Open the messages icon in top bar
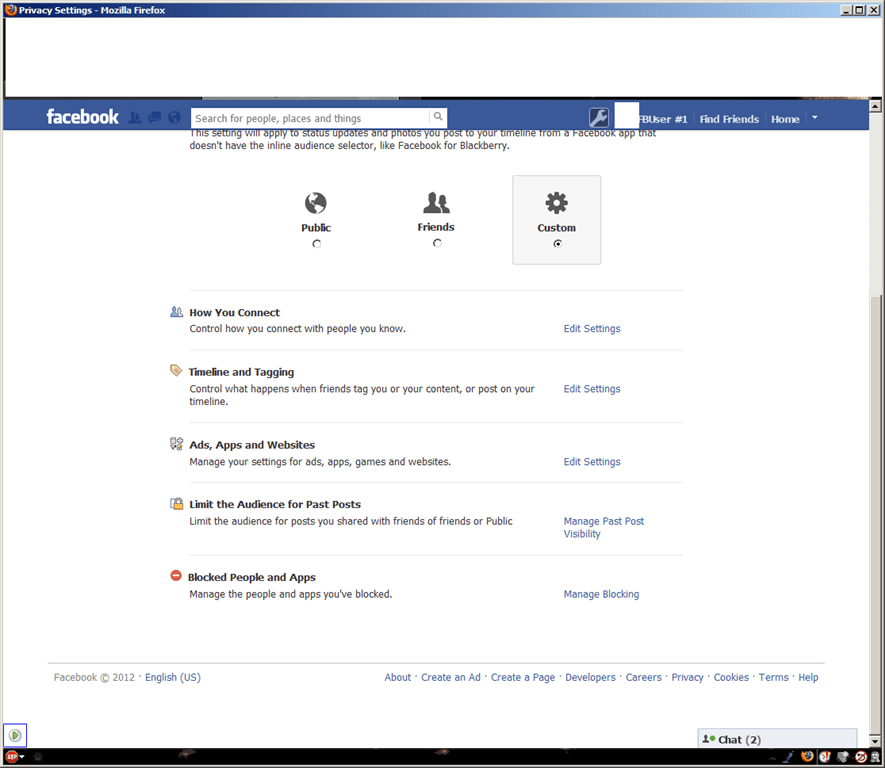 (154, 117)
